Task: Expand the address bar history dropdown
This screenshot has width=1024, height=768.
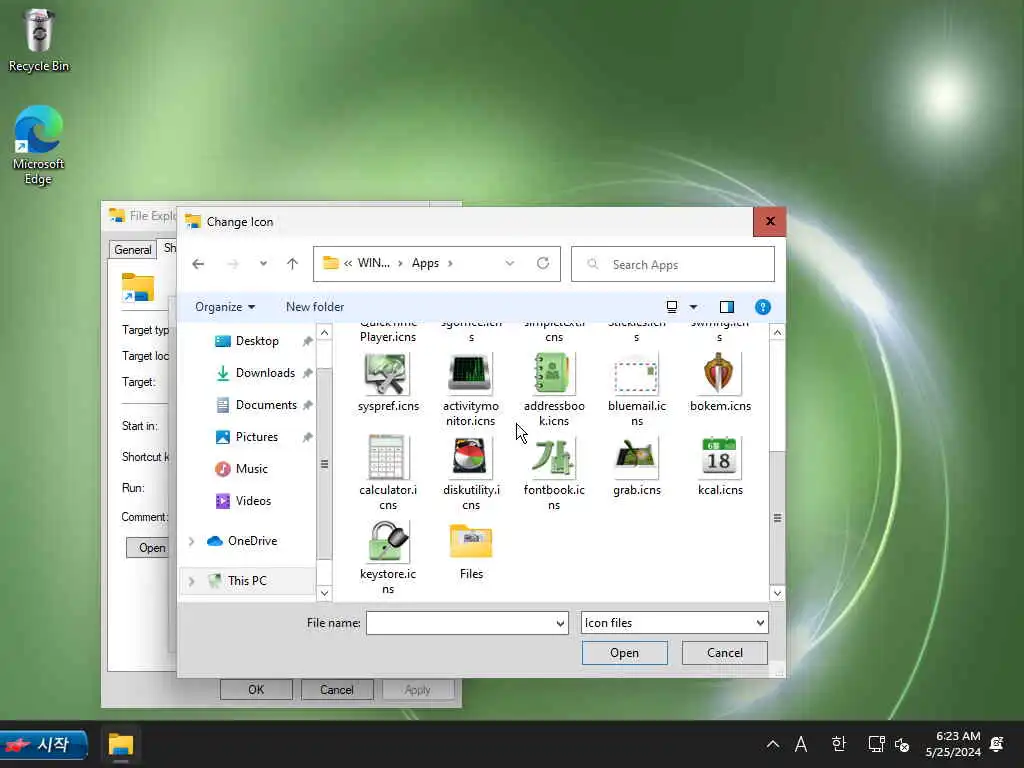Action: coord(509,263)
